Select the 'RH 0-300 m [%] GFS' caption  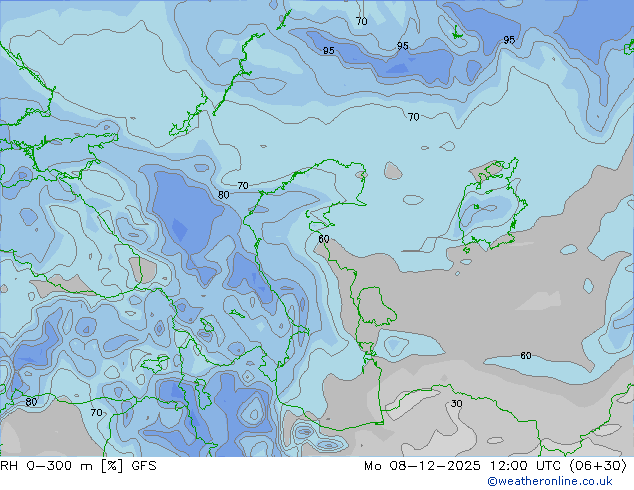[x=78, y=466]
